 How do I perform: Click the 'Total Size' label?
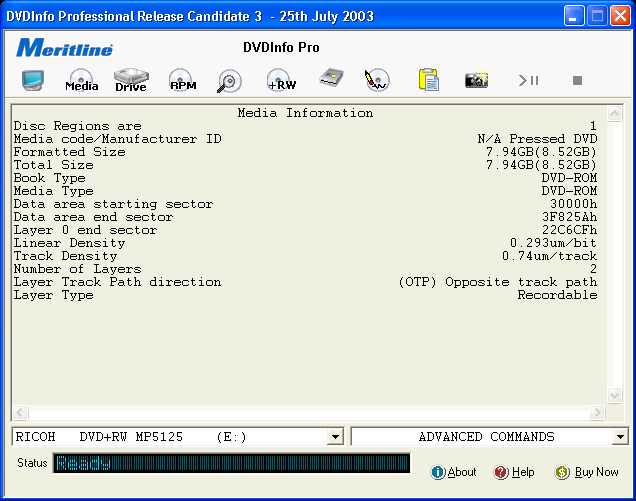coord(53,165)
